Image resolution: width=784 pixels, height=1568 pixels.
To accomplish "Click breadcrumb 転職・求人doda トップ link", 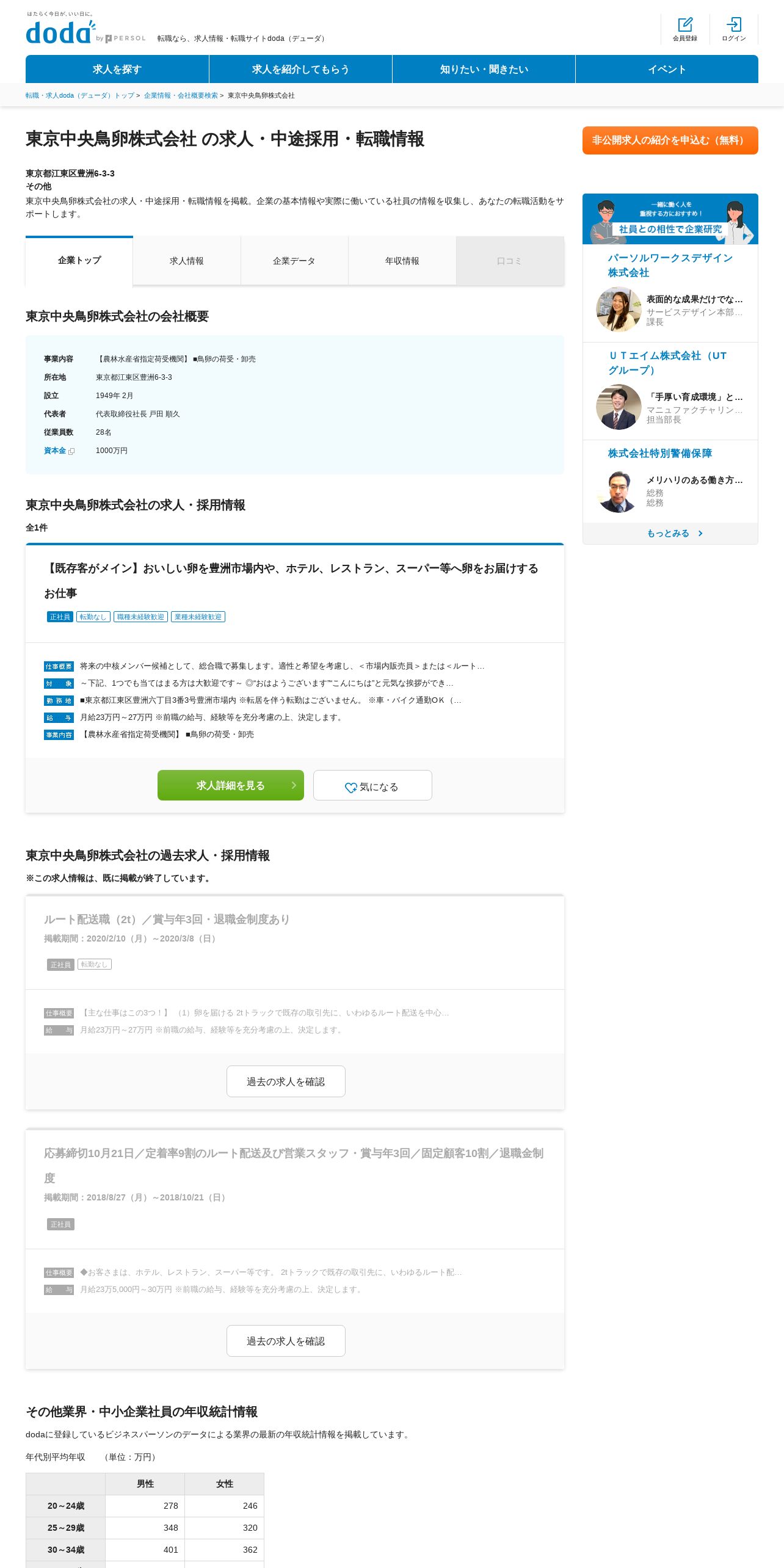I will [x=80, y=95].
